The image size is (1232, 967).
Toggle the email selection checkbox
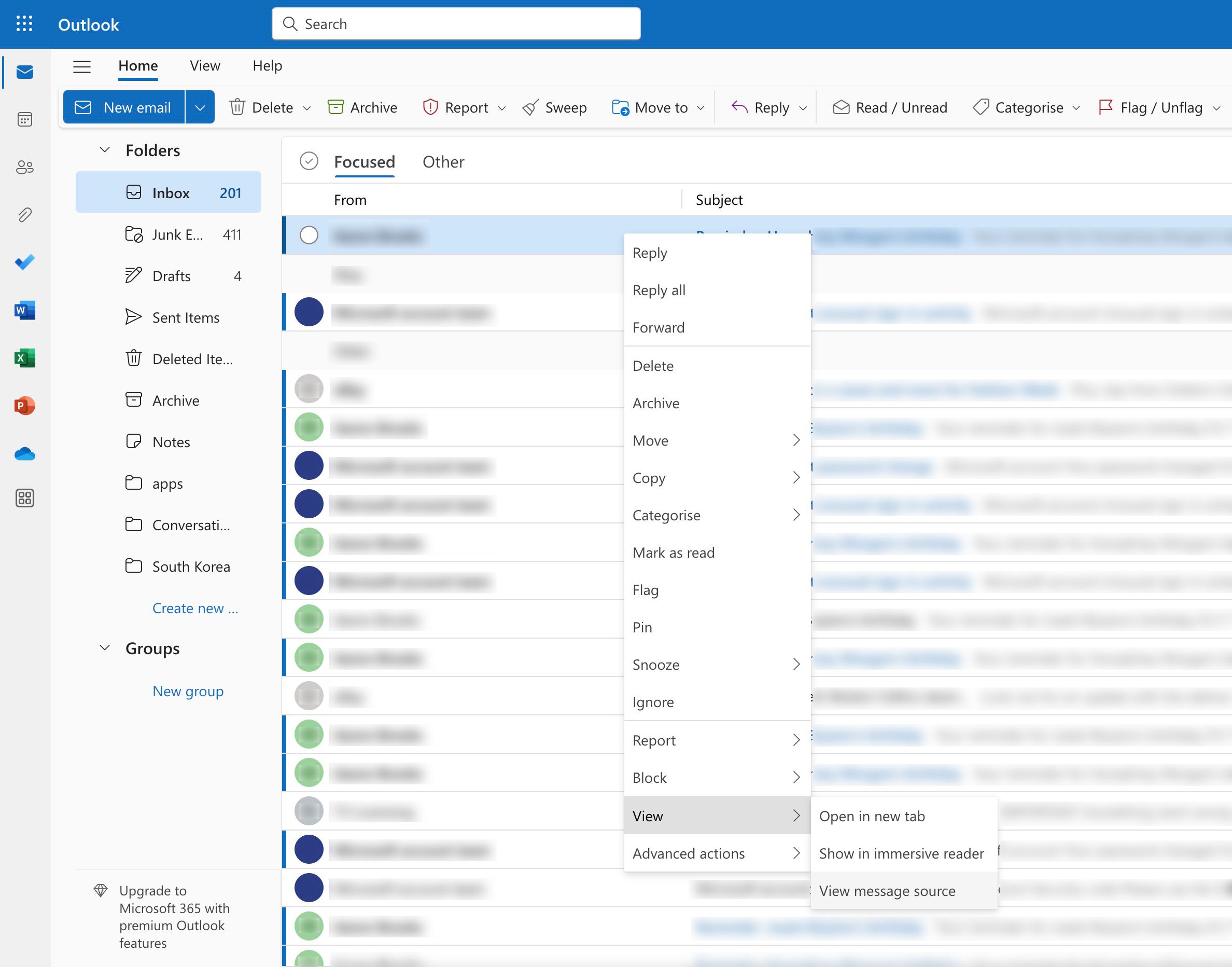point(310,235)
